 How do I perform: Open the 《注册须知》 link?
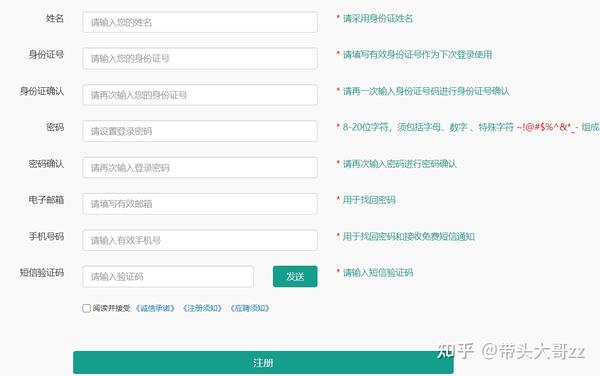(x=202, y=308)
